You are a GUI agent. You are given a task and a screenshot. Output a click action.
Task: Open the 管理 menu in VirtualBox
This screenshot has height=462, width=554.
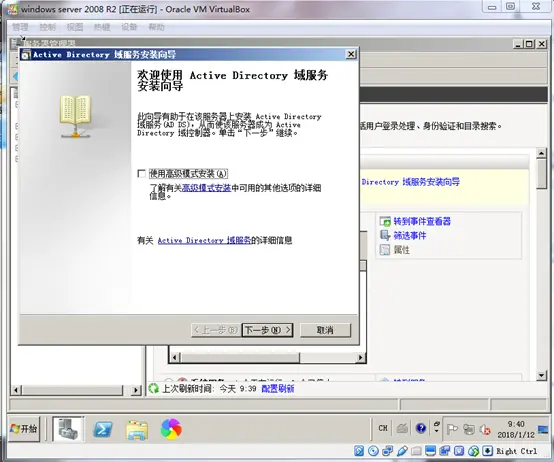(20, 27)
